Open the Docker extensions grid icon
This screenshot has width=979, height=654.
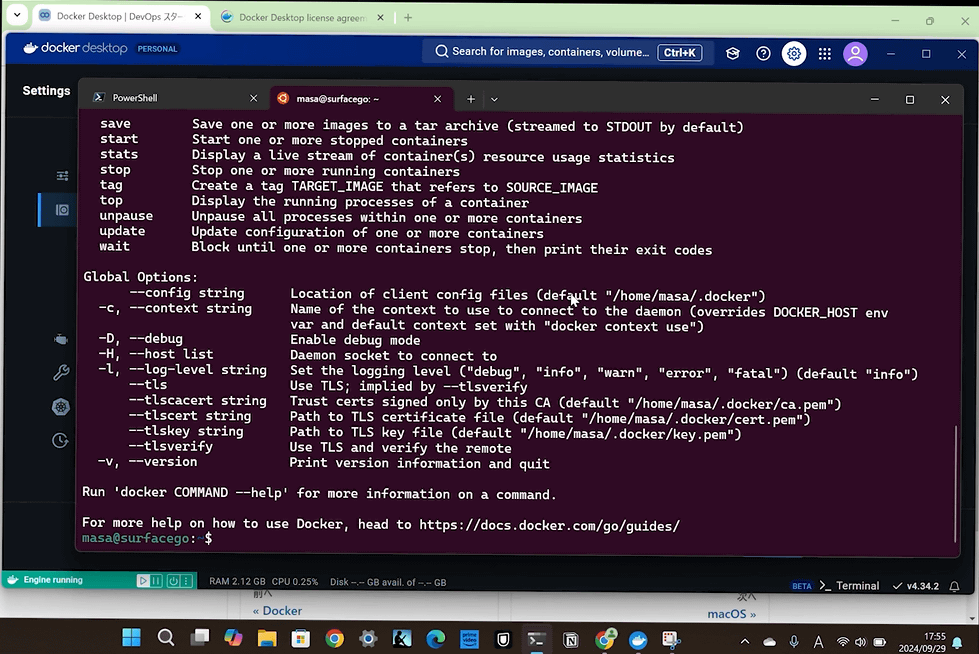(x=824, y=54)
